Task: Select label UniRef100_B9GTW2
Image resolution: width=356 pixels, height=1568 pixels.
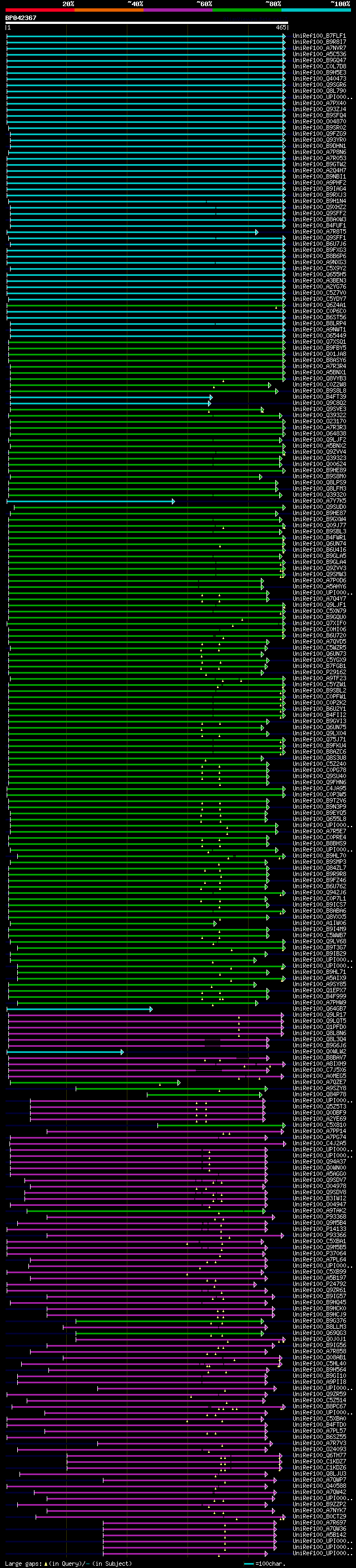Action: click(319, 165)
